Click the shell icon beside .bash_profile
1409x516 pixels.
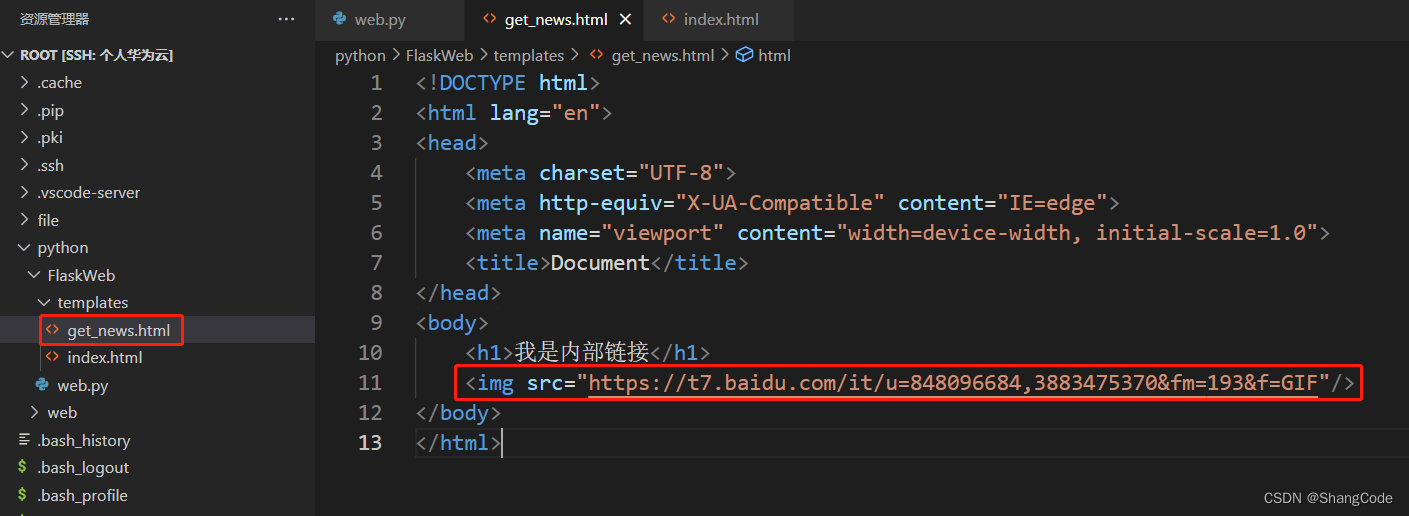22,495
